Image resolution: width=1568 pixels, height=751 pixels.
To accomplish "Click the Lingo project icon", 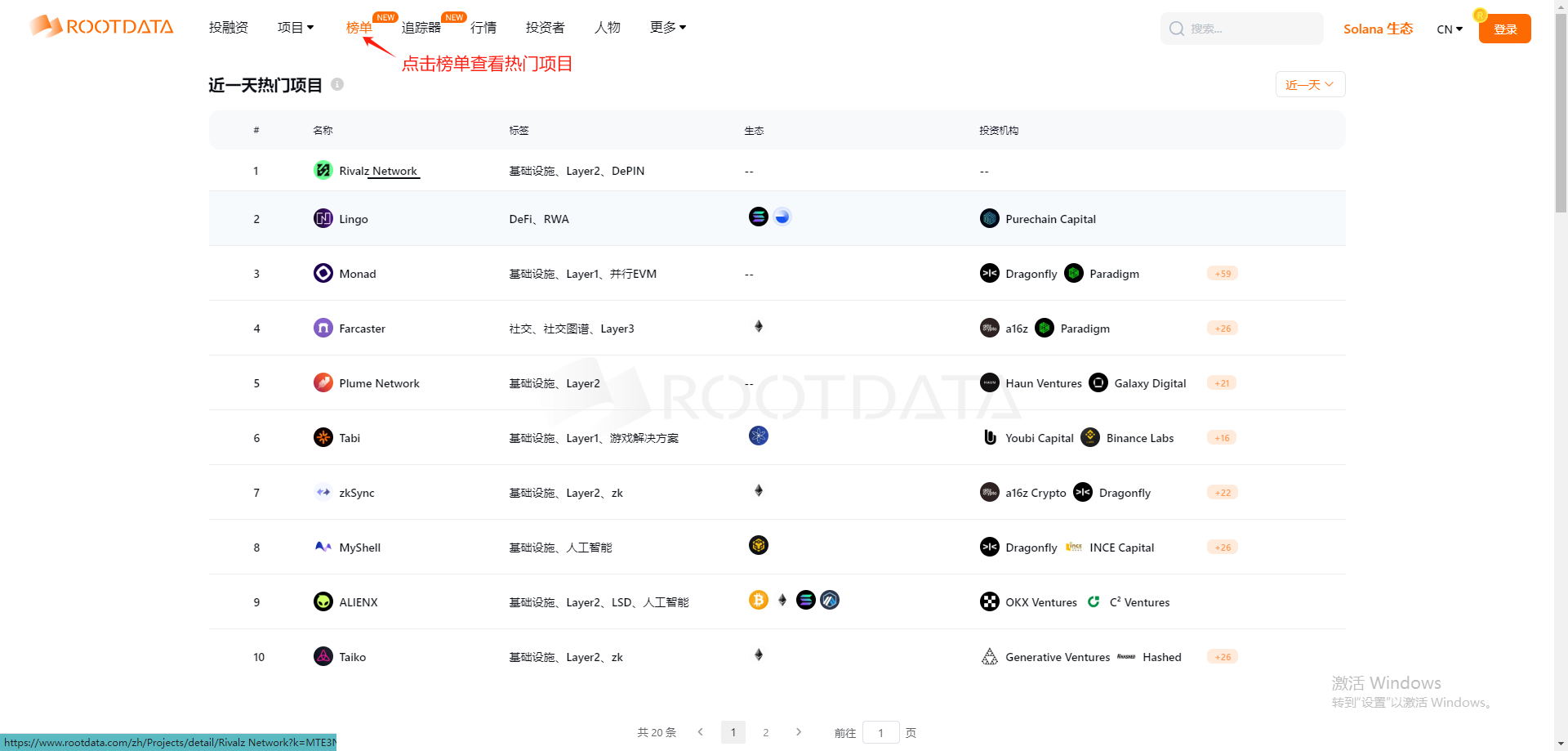I will (x=323, y=218).
